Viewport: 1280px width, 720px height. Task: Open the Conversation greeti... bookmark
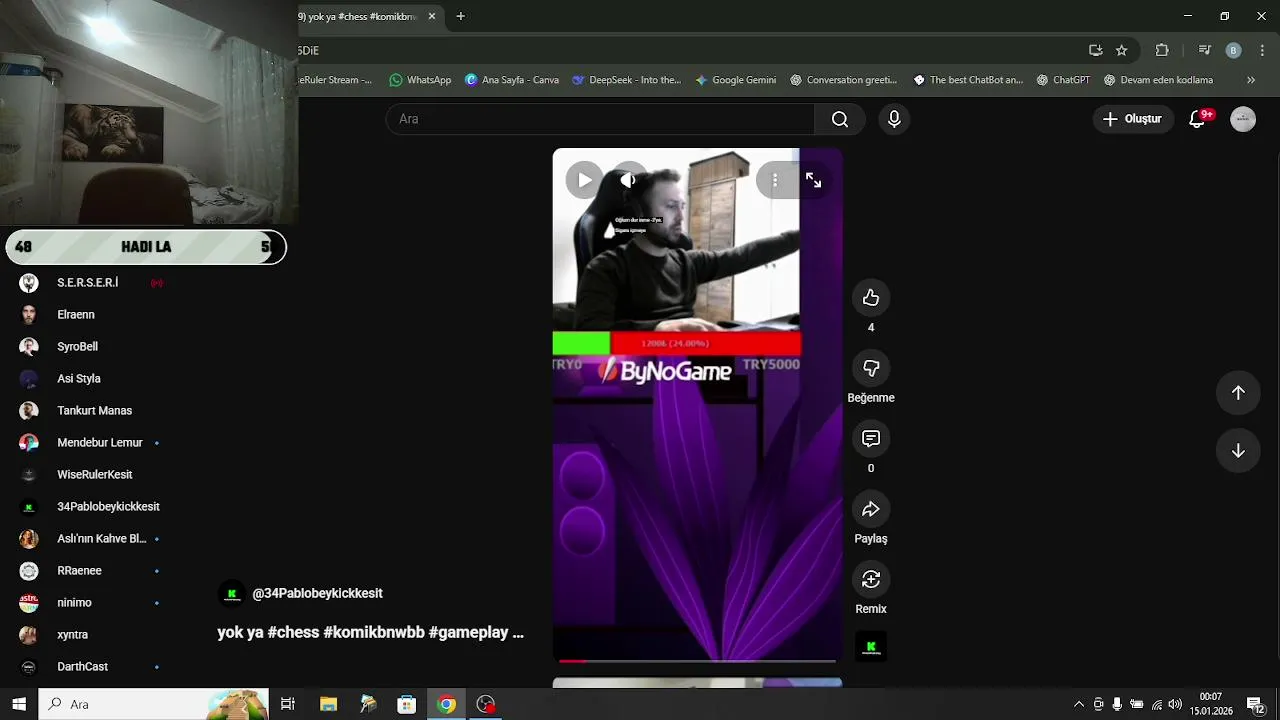coord(843,80)
